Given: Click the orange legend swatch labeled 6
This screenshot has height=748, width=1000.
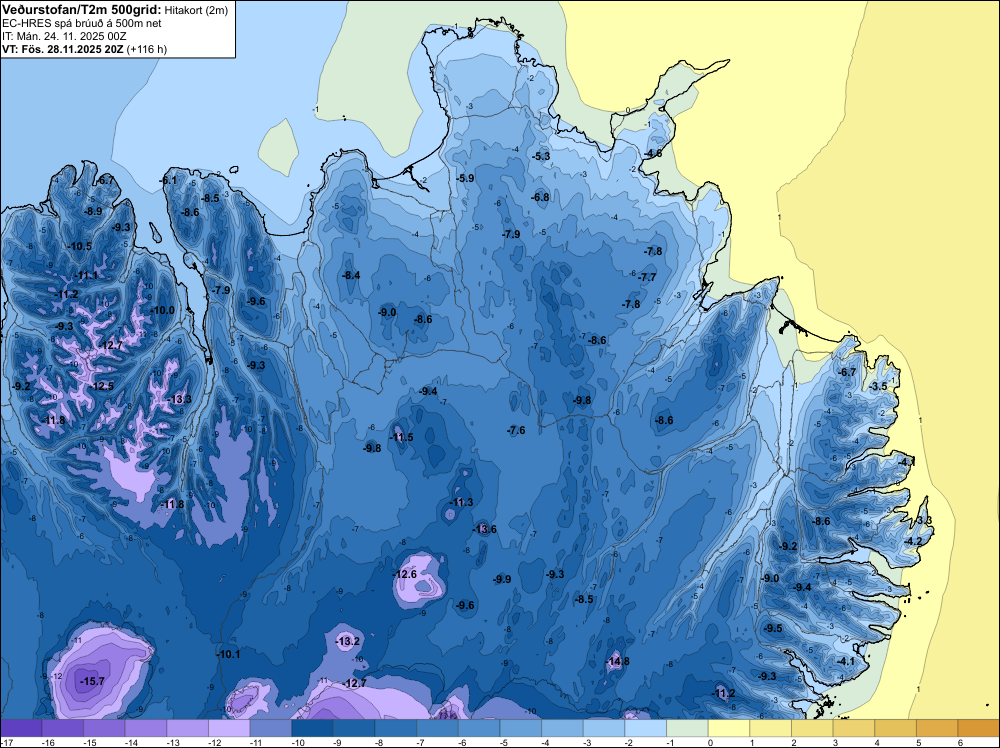Looking at the screenshot, I should [978, 728].
